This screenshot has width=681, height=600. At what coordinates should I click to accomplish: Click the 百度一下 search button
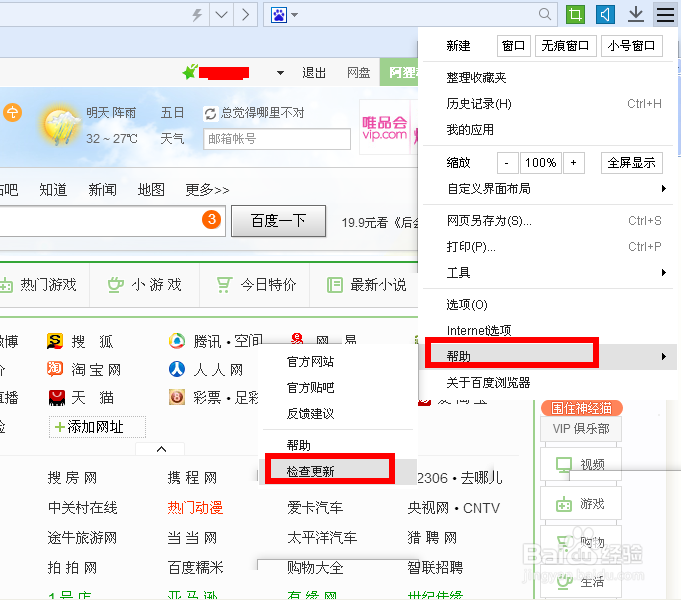(x=278, y=221)
